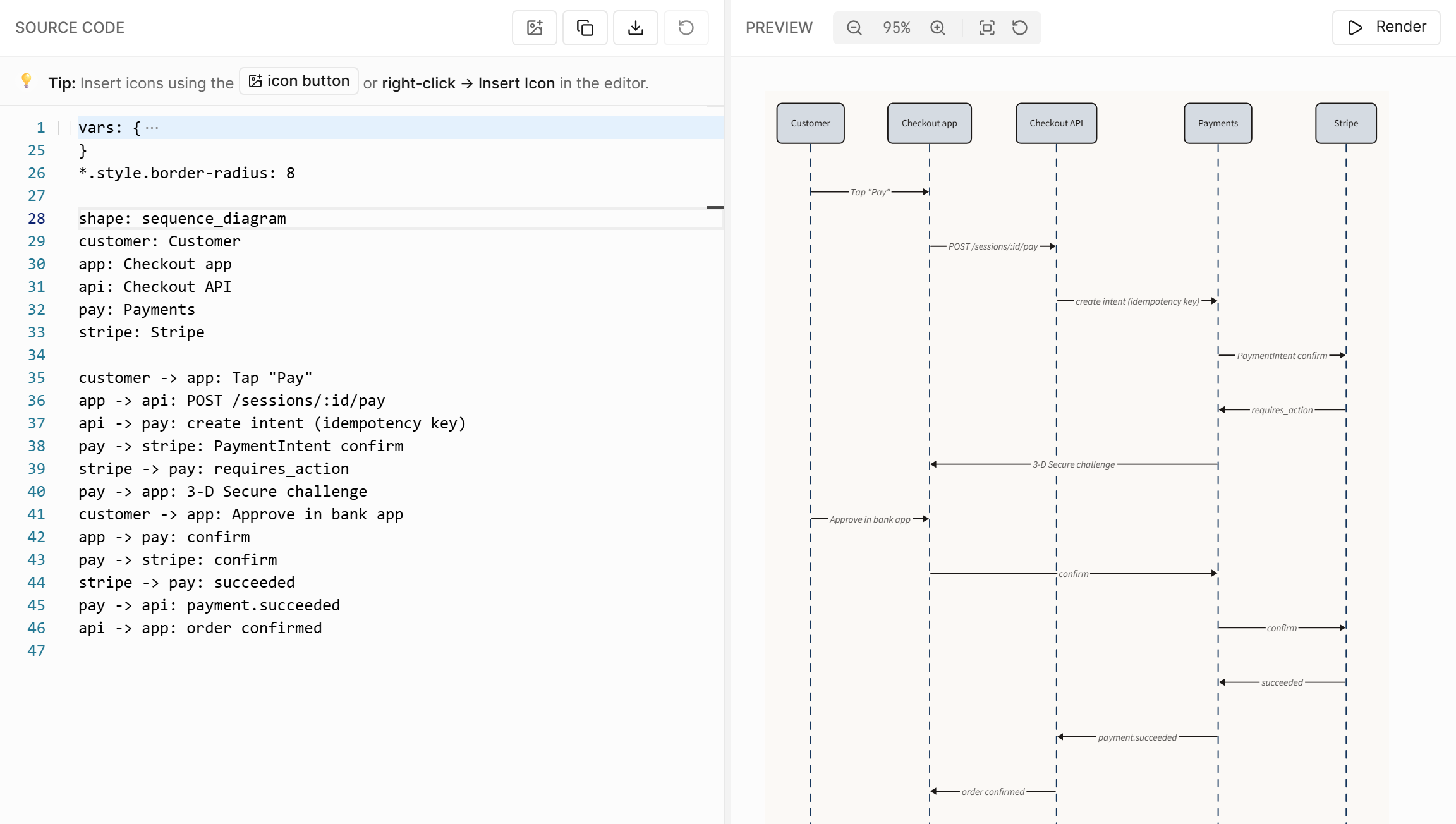Click the Render button

coord(1386,27)
